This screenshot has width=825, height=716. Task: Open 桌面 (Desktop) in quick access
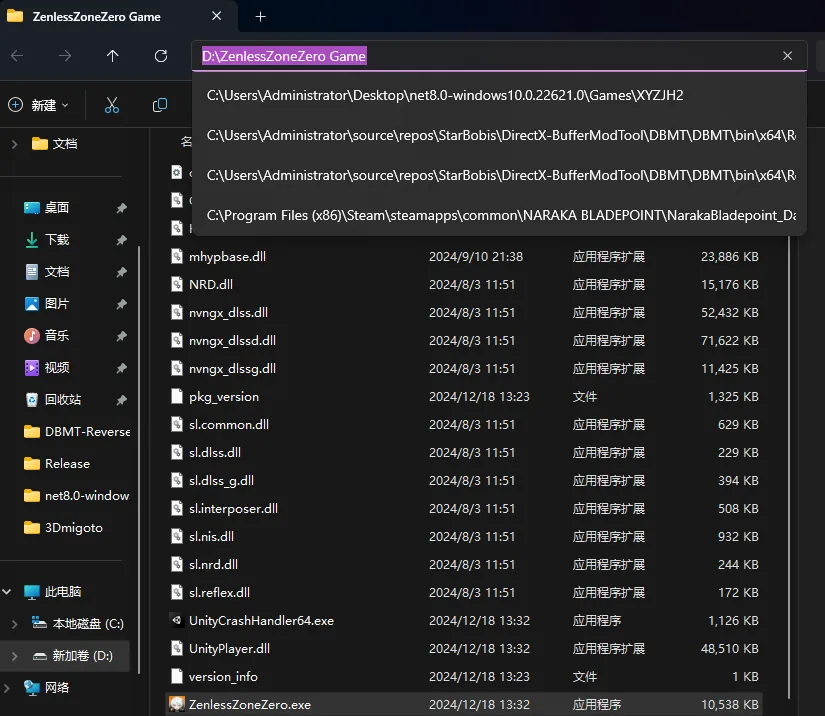point(57,208)
